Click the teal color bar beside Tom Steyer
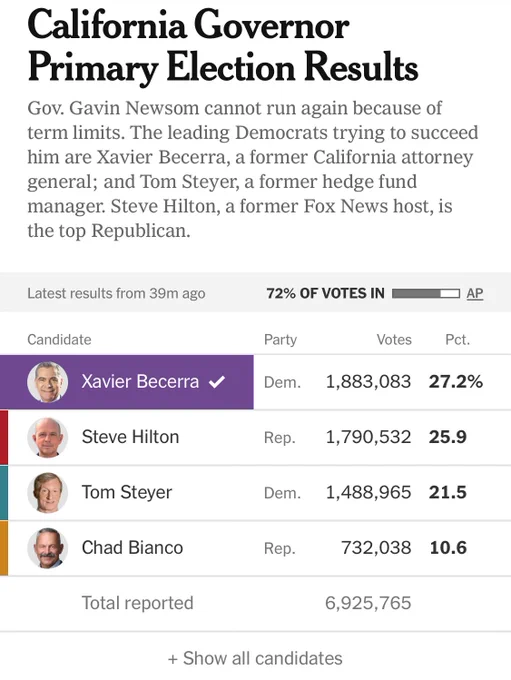 click(4, 493)
